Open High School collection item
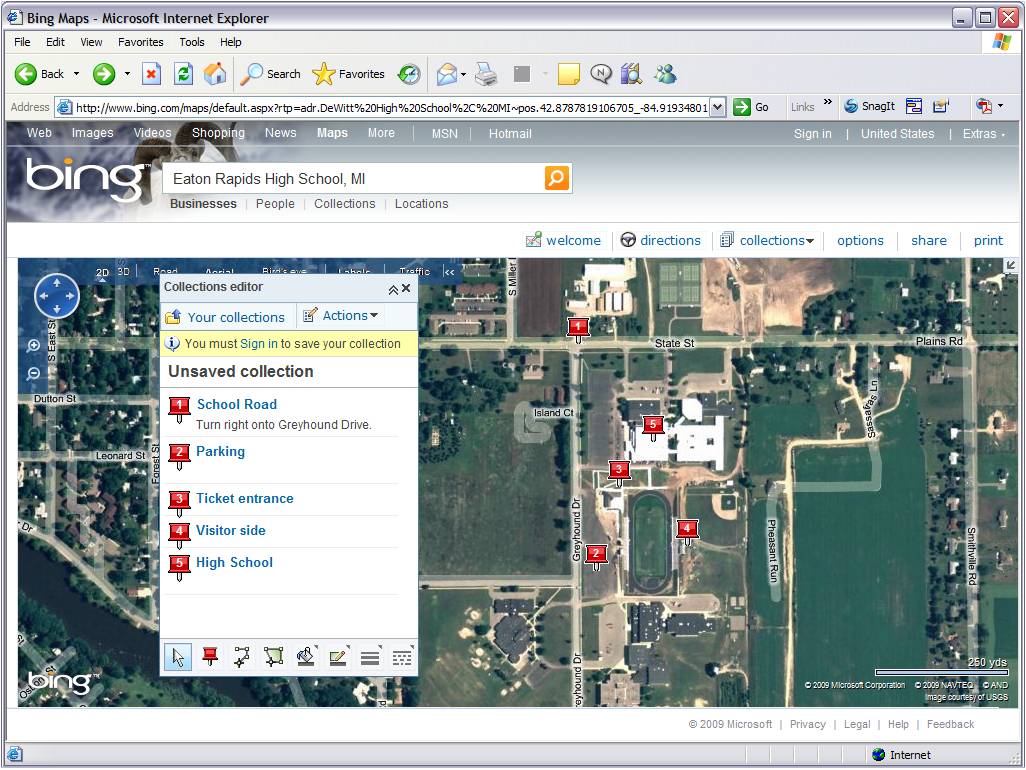The height and width of the screenshot is (770, 1026). [x=234, y=563]
